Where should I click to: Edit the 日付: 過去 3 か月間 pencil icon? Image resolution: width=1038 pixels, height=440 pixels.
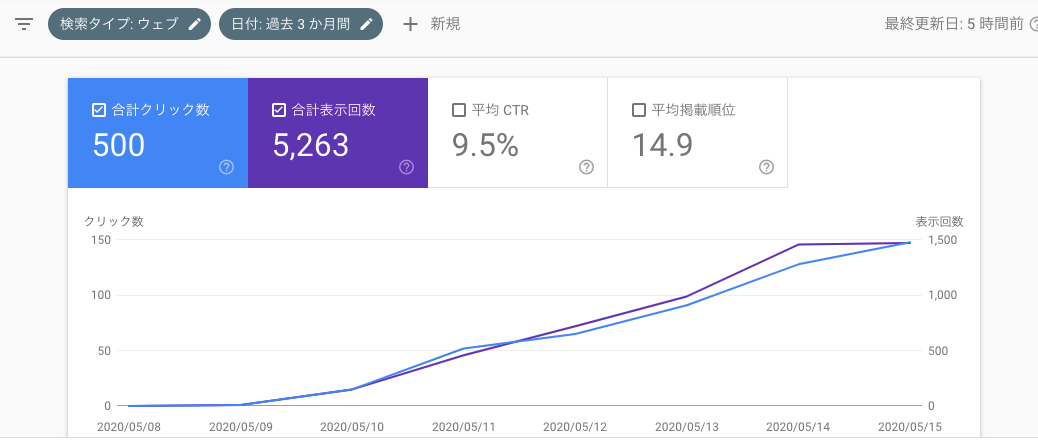point(366,24)
